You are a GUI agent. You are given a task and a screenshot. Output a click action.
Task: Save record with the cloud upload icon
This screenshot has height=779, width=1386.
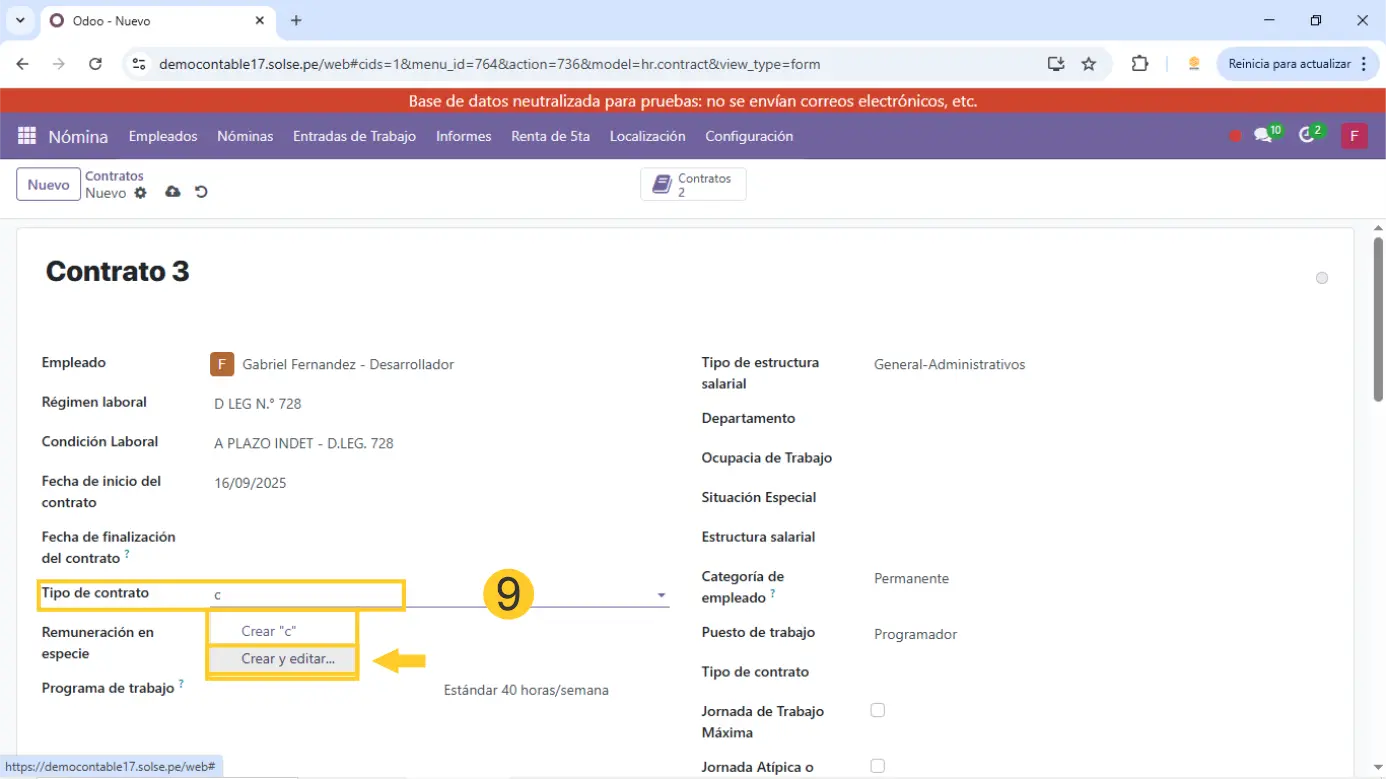point(173,192)
